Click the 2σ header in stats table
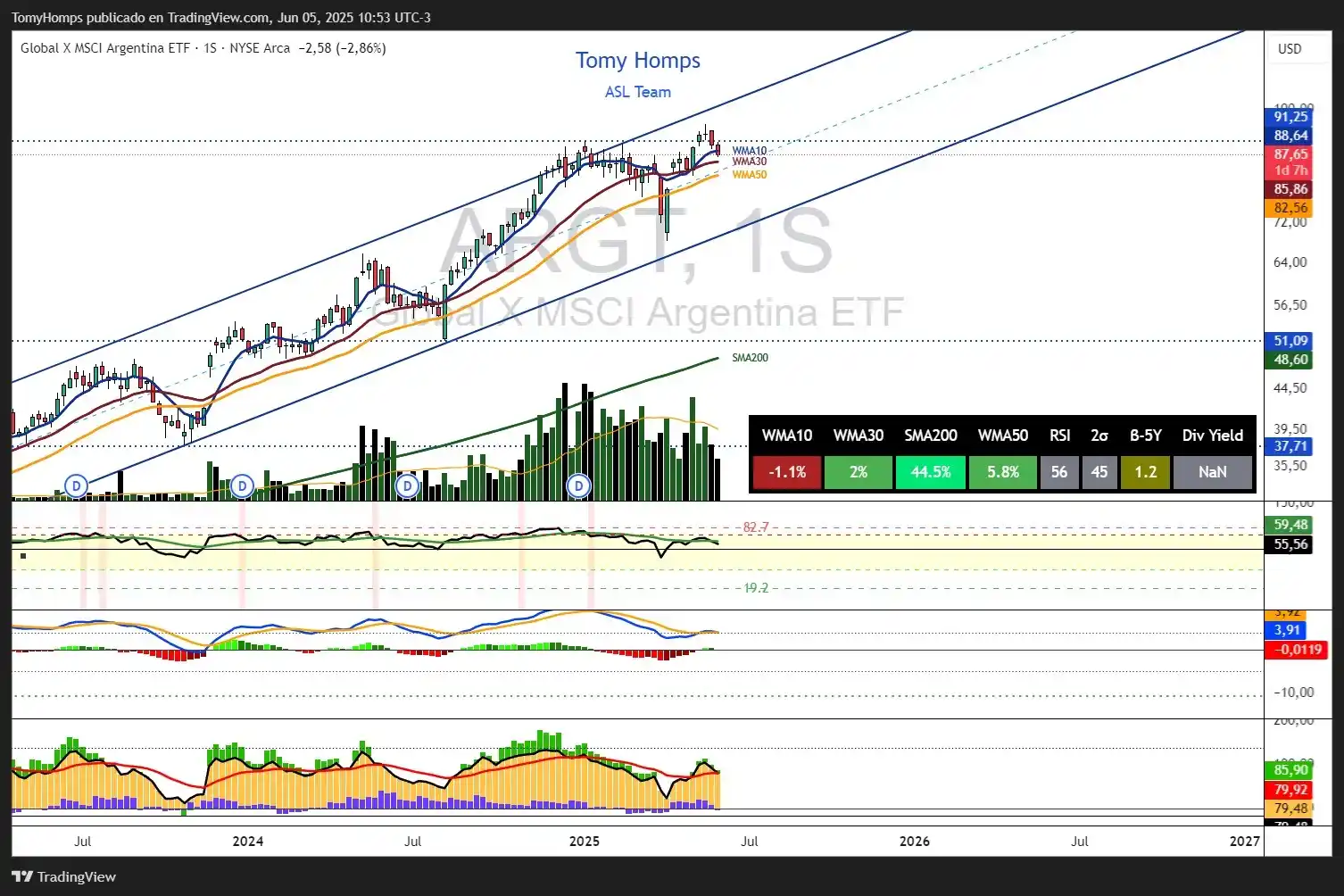 tap(1099, 436)
